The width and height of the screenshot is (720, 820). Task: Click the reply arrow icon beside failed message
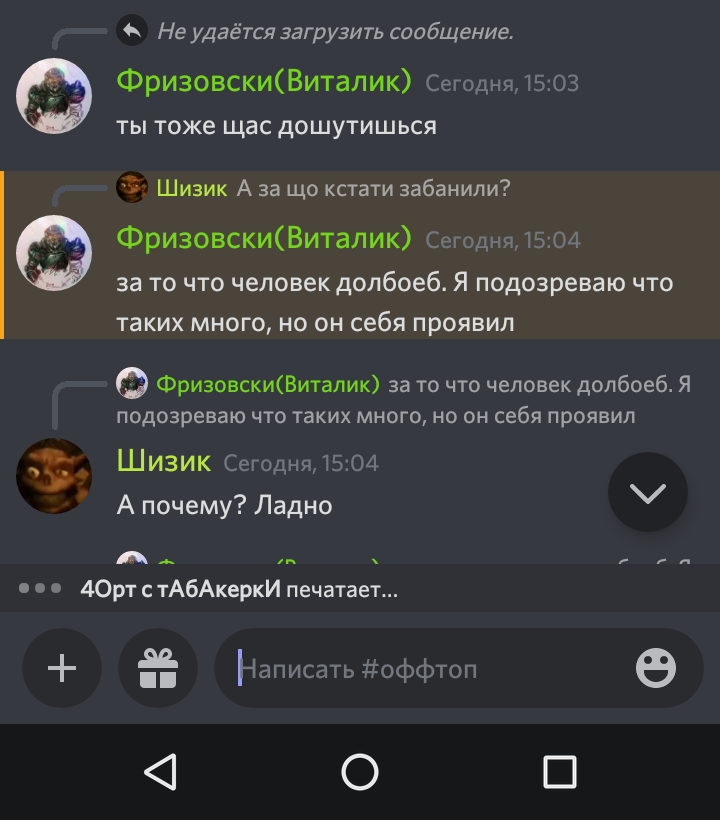tap(132, 30)
